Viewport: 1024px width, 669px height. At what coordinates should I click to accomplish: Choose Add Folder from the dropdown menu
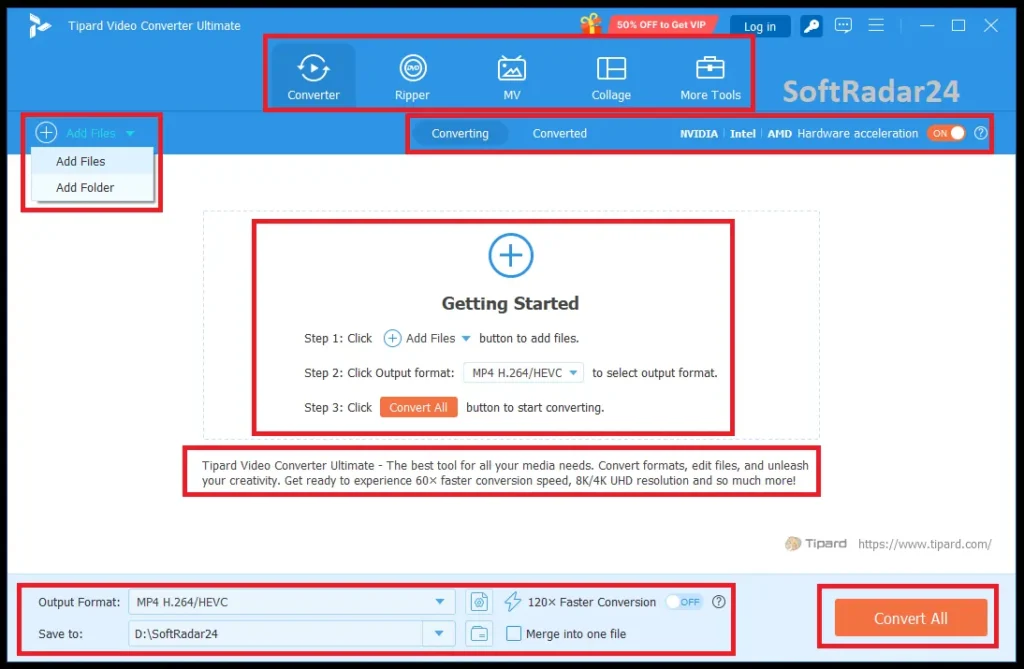point(92,188)
